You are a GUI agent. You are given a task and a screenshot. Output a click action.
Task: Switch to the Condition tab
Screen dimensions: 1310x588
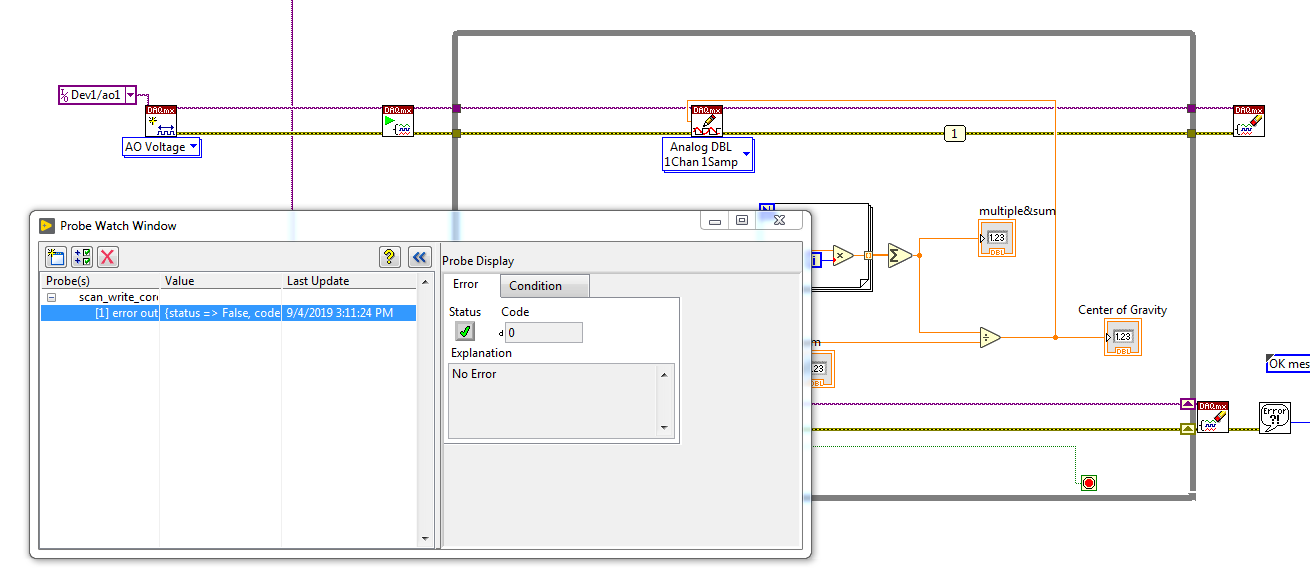click(545, 286)
